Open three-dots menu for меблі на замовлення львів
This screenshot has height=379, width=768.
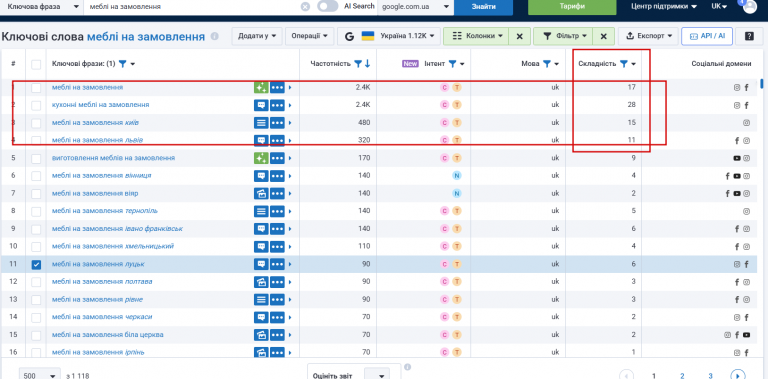[277, 141]
